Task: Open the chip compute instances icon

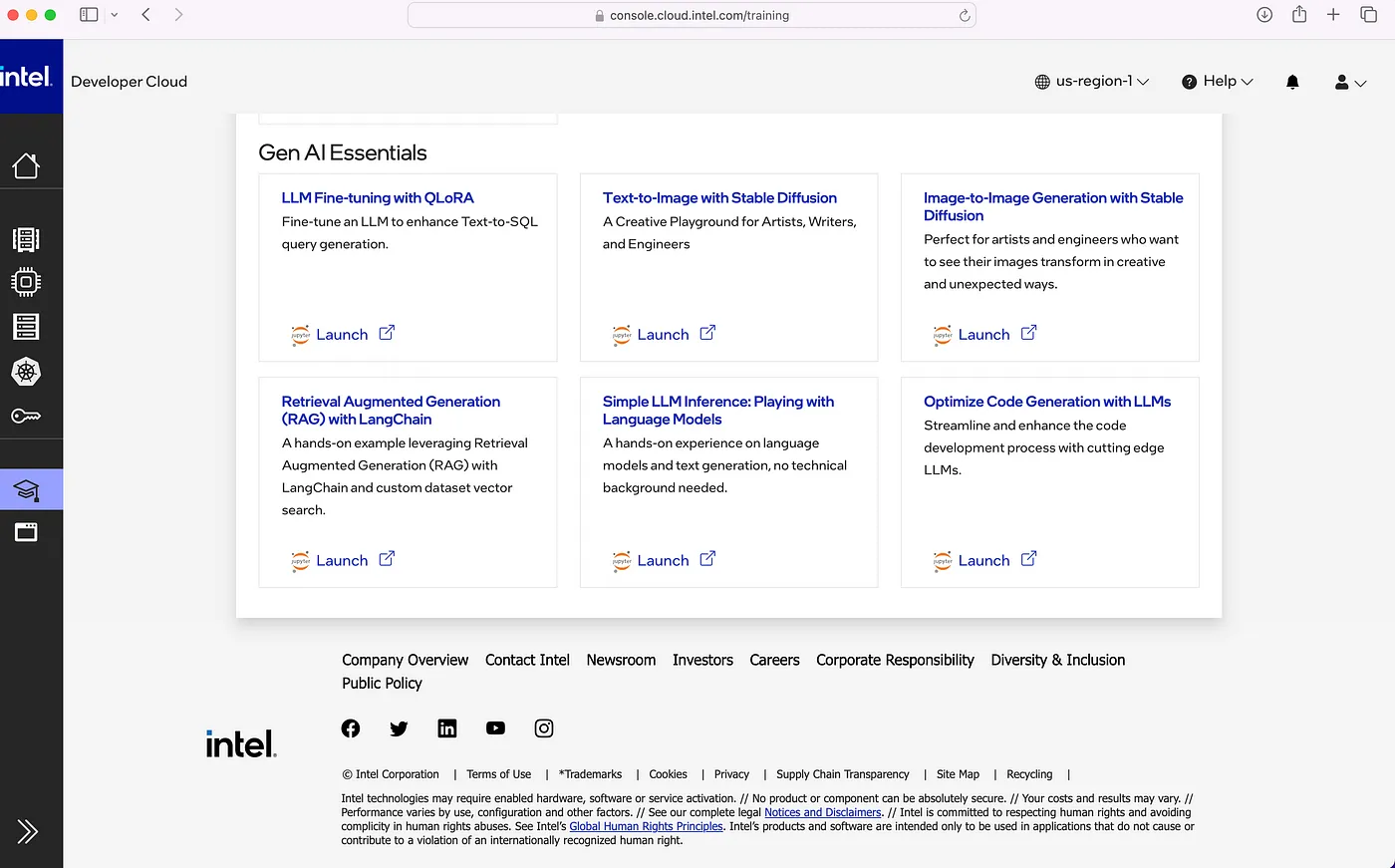Action: (x=26, y=282)
